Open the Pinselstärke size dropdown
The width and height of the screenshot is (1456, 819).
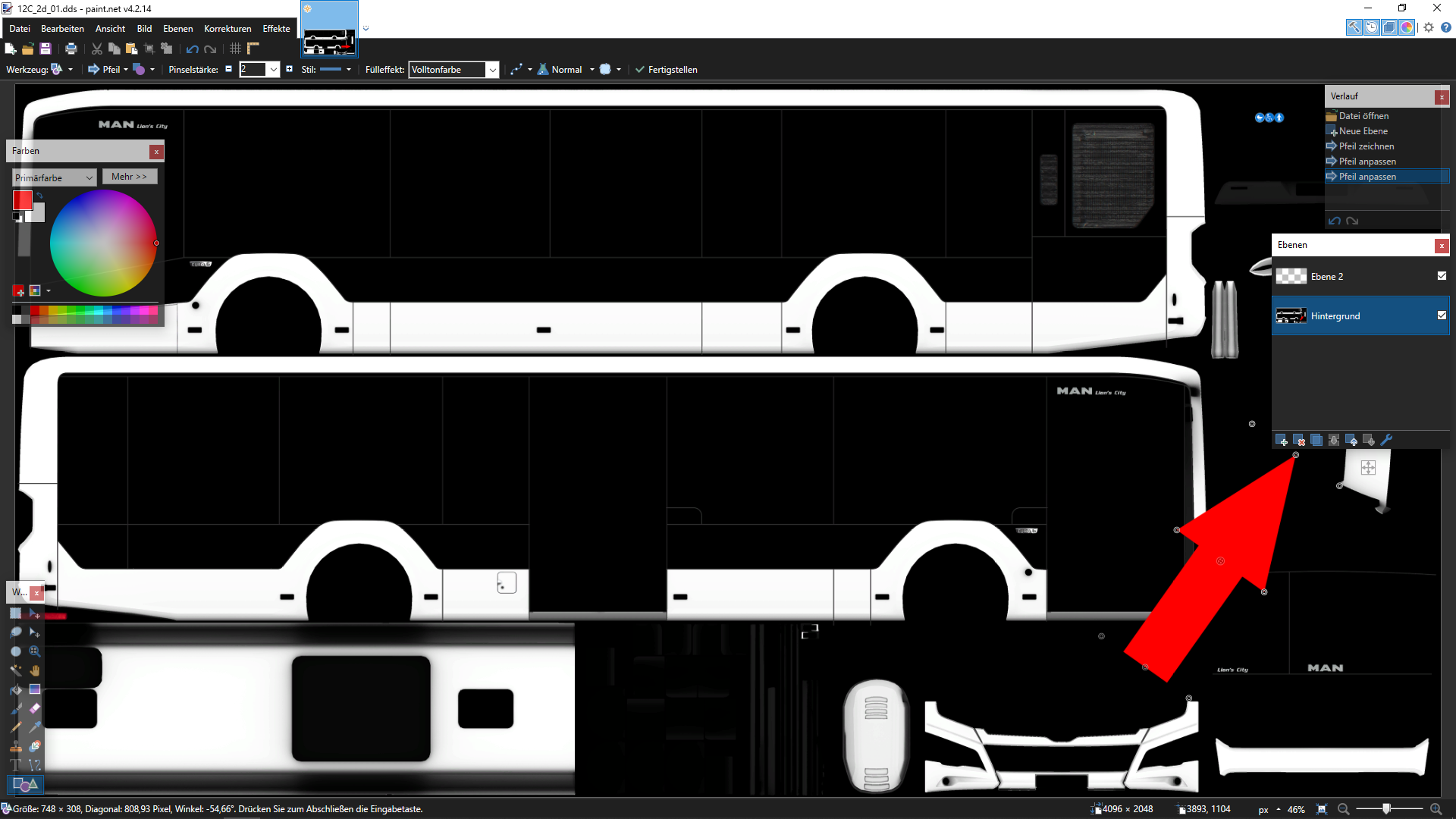click(x=274, y=70)
